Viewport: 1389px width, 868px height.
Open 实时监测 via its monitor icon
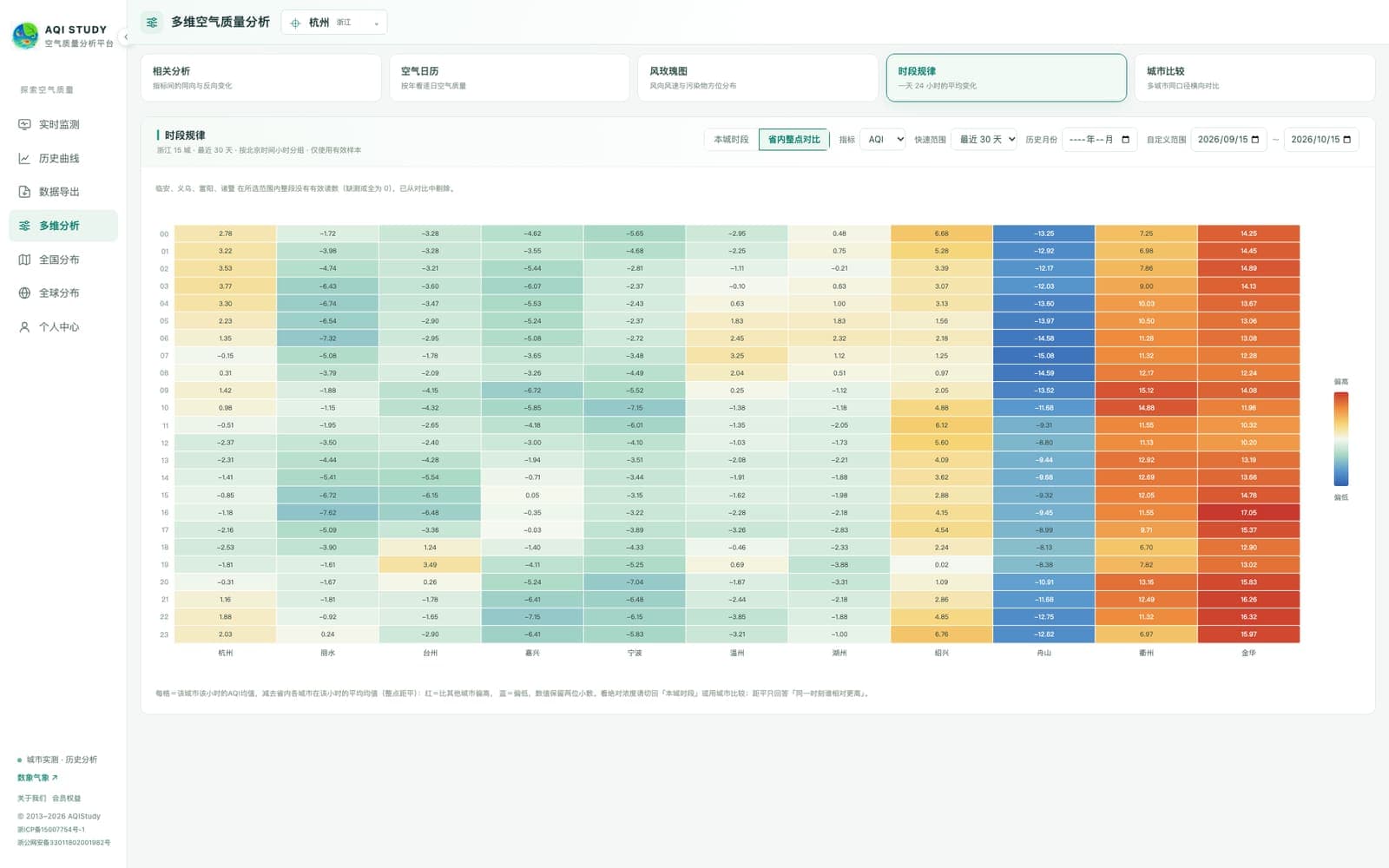[24, 125]
